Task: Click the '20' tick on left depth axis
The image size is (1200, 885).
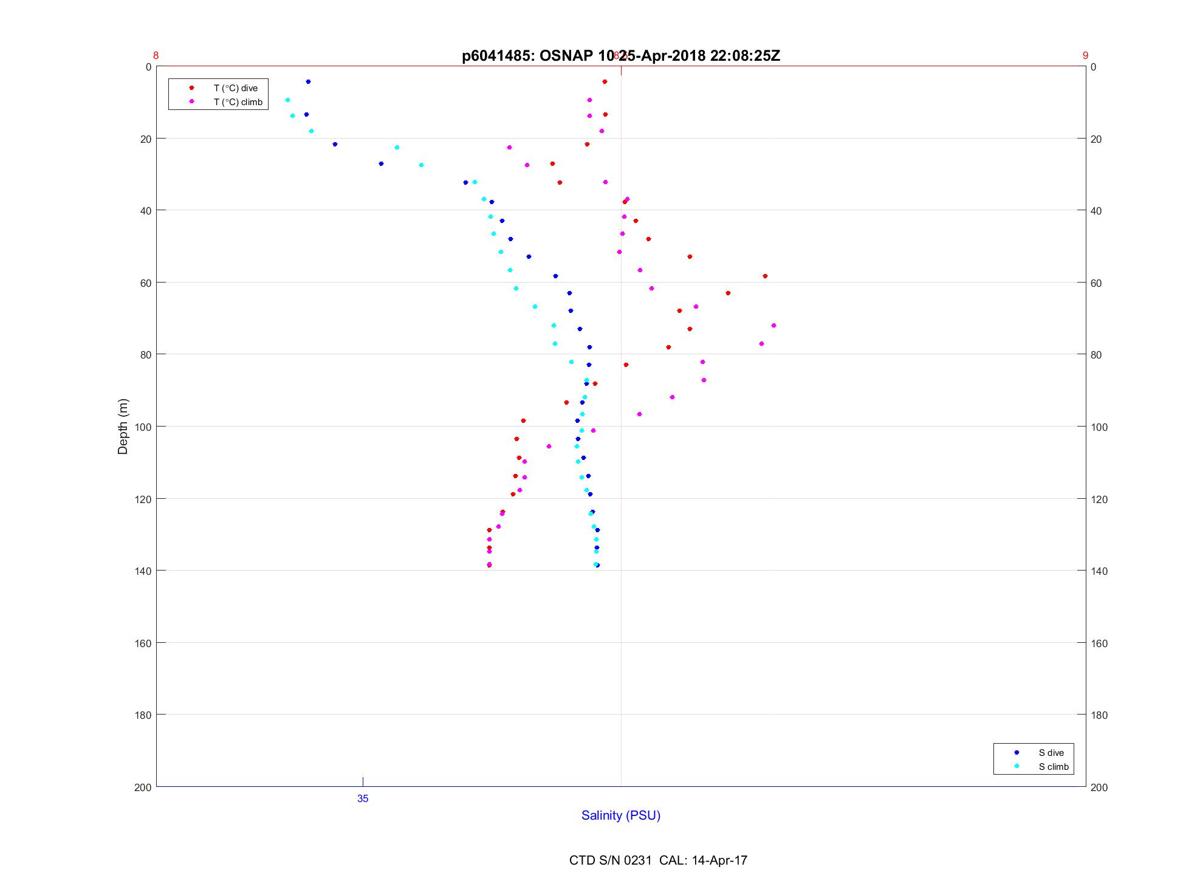Action: 145,139
